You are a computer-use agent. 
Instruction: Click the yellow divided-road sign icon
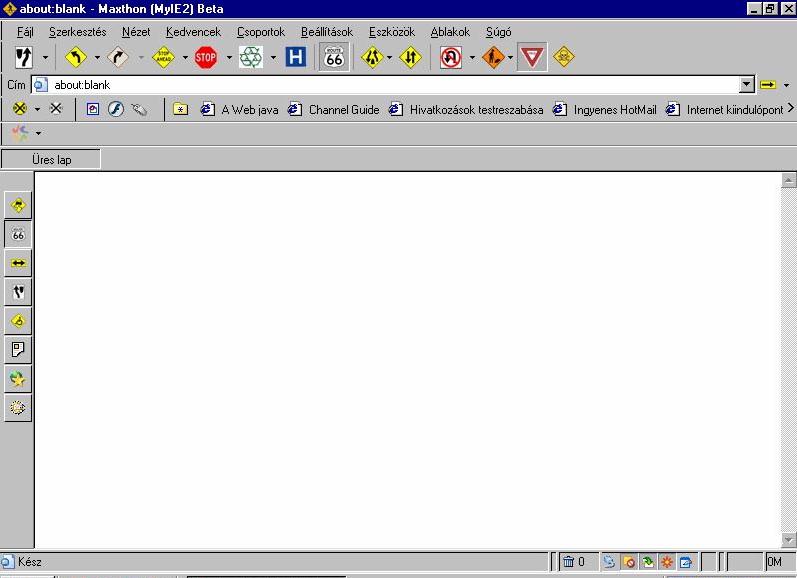coord(372,57)
